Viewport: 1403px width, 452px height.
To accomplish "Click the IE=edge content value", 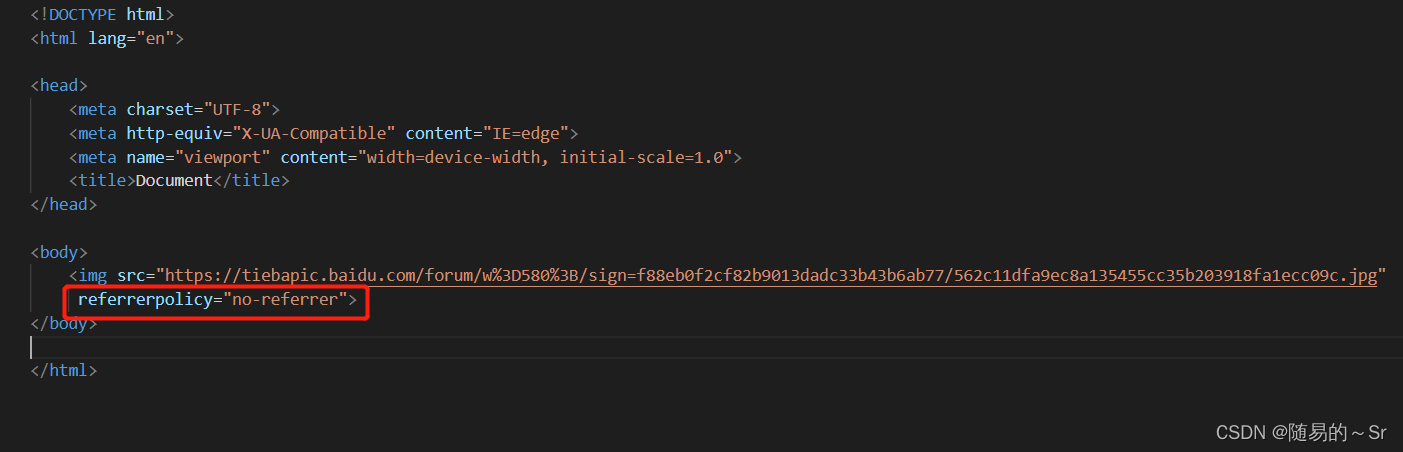I will click(525, 133).
